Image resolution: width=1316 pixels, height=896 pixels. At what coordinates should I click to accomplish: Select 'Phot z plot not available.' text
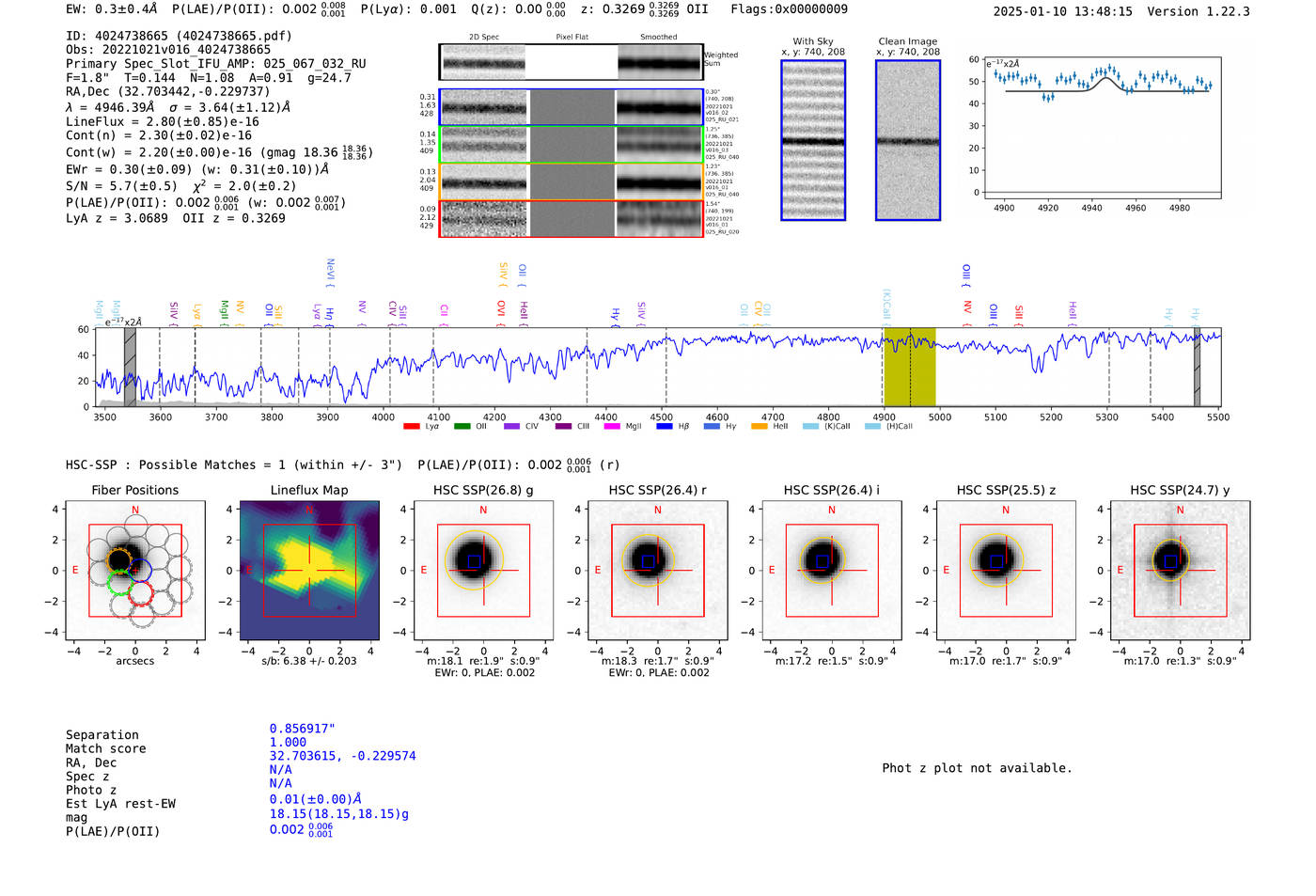coord(977,768)
